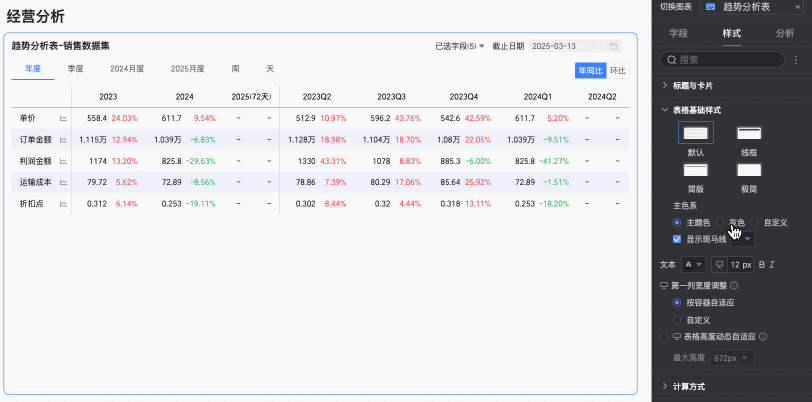Open the 趋势分析表 chart type dropdown
The image size is (812, 402).
(x=752, y=7)
